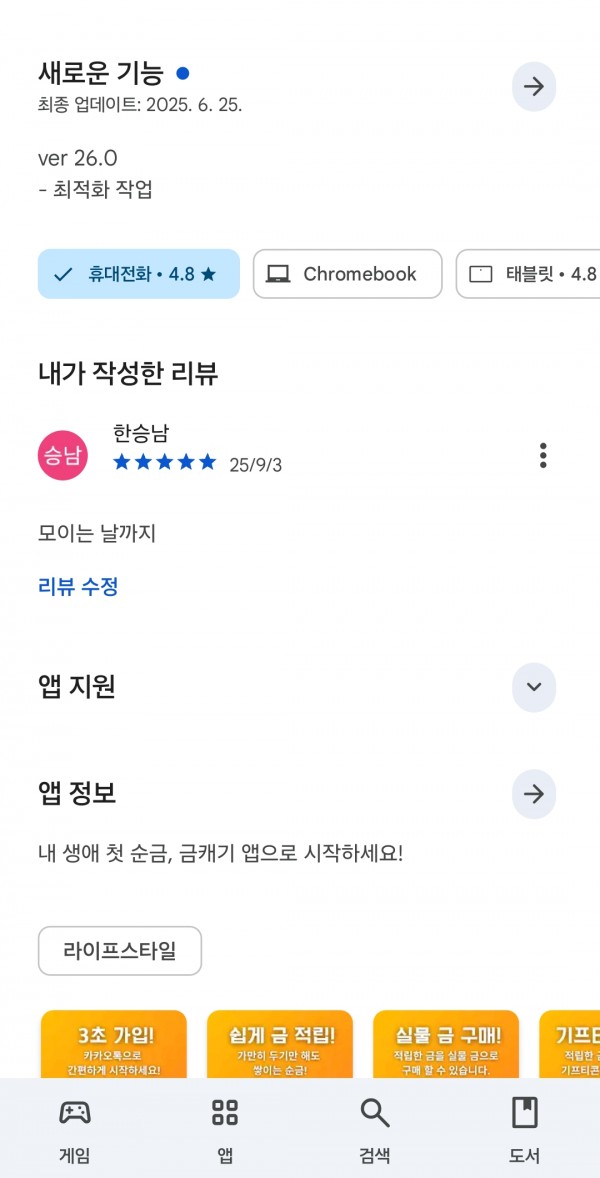The height and width of the screenshot is (1178, 600).
Task: Select the 태블릿 rating chip
Action: 528,274
